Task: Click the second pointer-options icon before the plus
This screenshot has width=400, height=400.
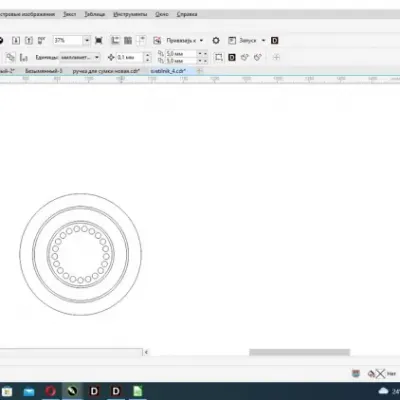Action: 257,57
